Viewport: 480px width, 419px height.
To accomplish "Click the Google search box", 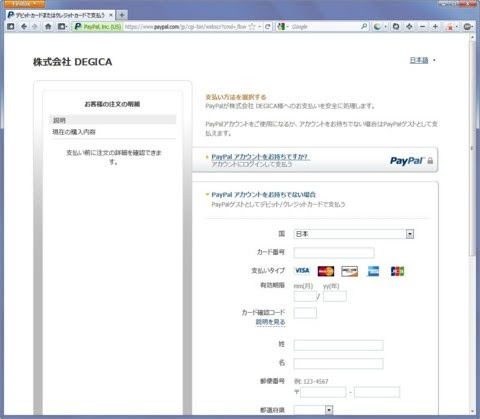I will click(x=325, y=27).
